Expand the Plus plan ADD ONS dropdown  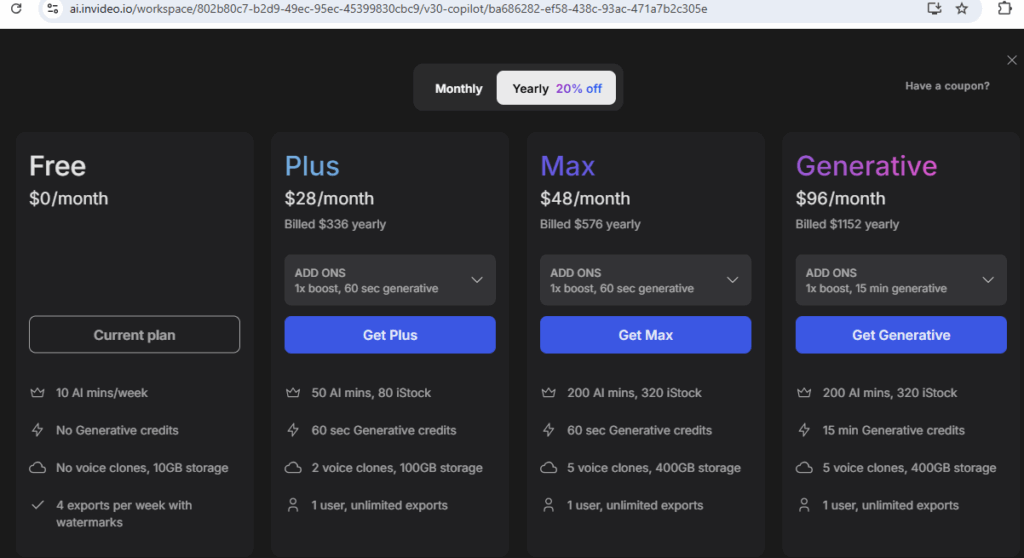point(390,280)
